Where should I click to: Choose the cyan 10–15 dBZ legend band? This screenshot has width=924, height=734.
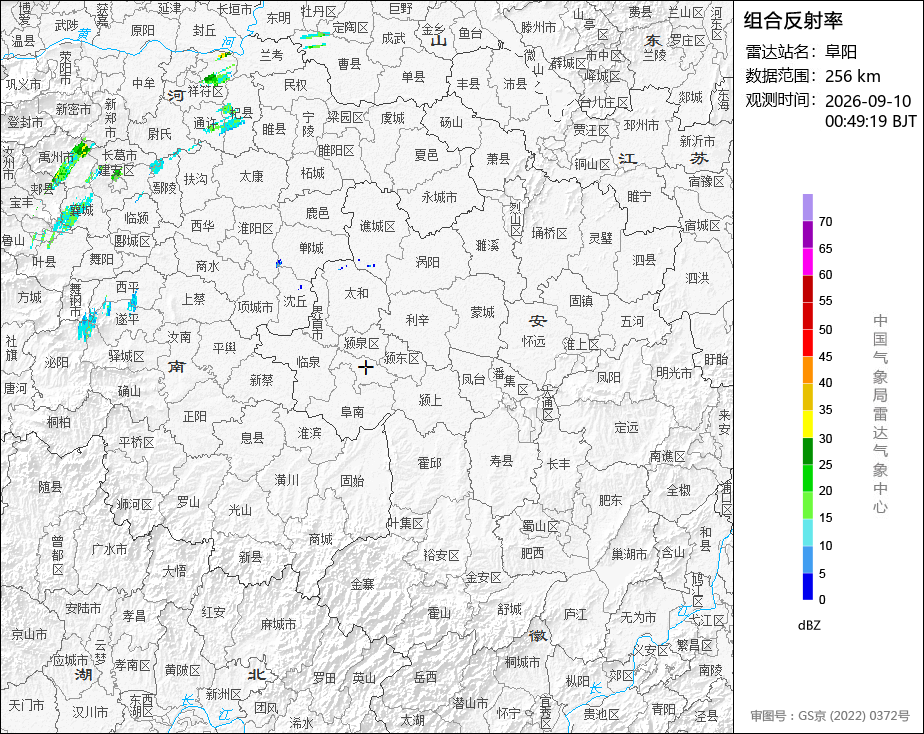(807, 533)
